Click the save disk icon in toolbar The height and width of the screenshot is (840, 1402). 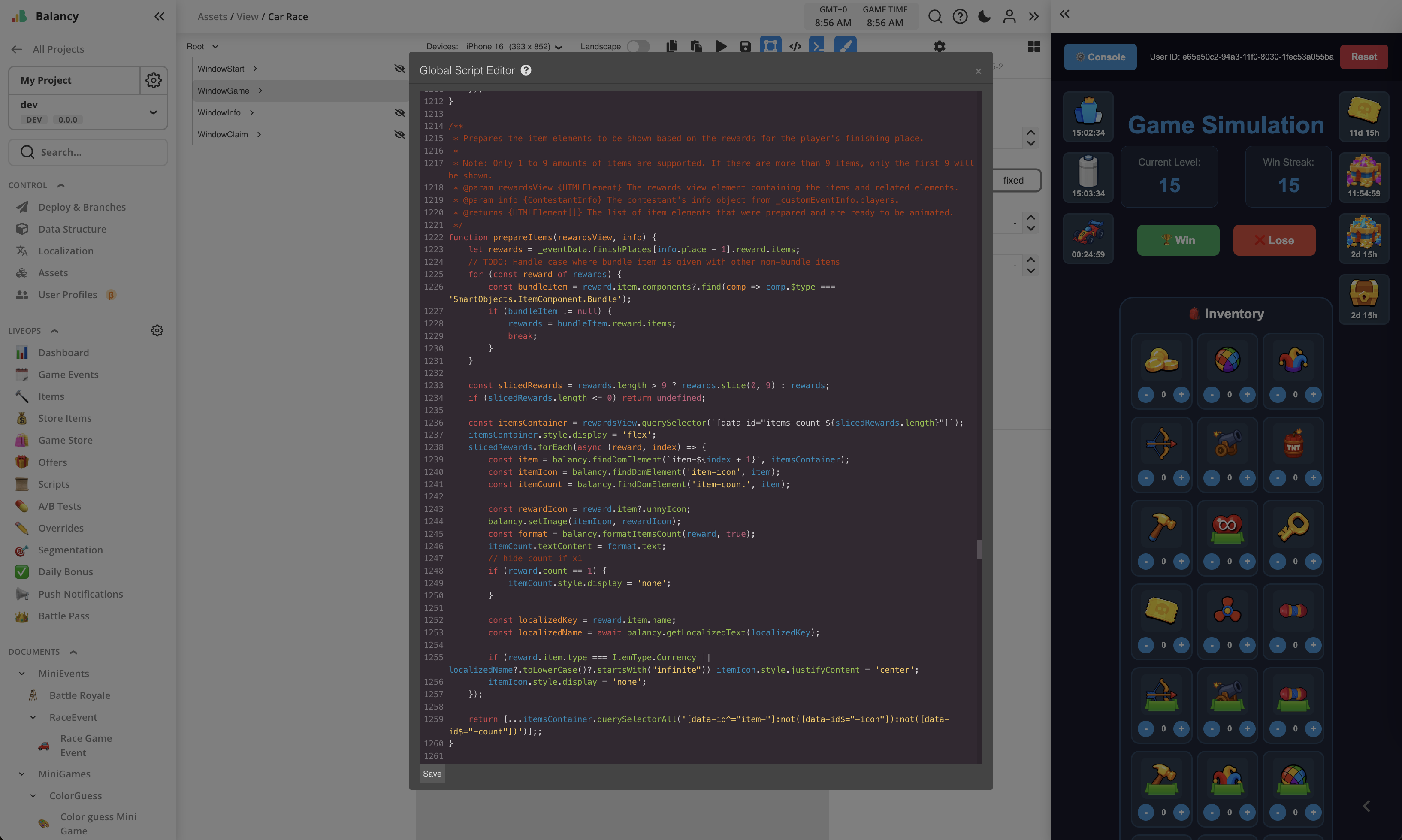746,46
